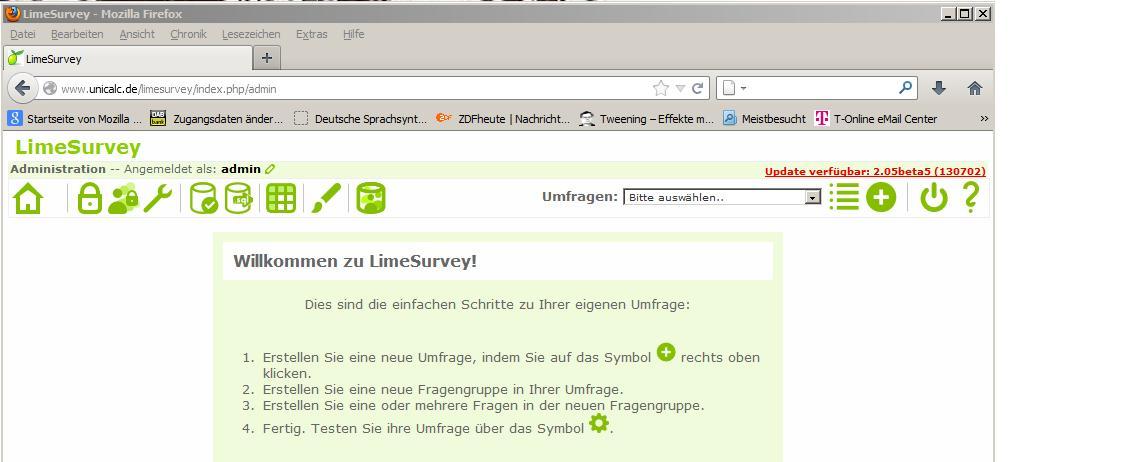Log out using power icon
Viewport: 1126px width, 462px height.
pyautogui.click(x=934, y=197)
